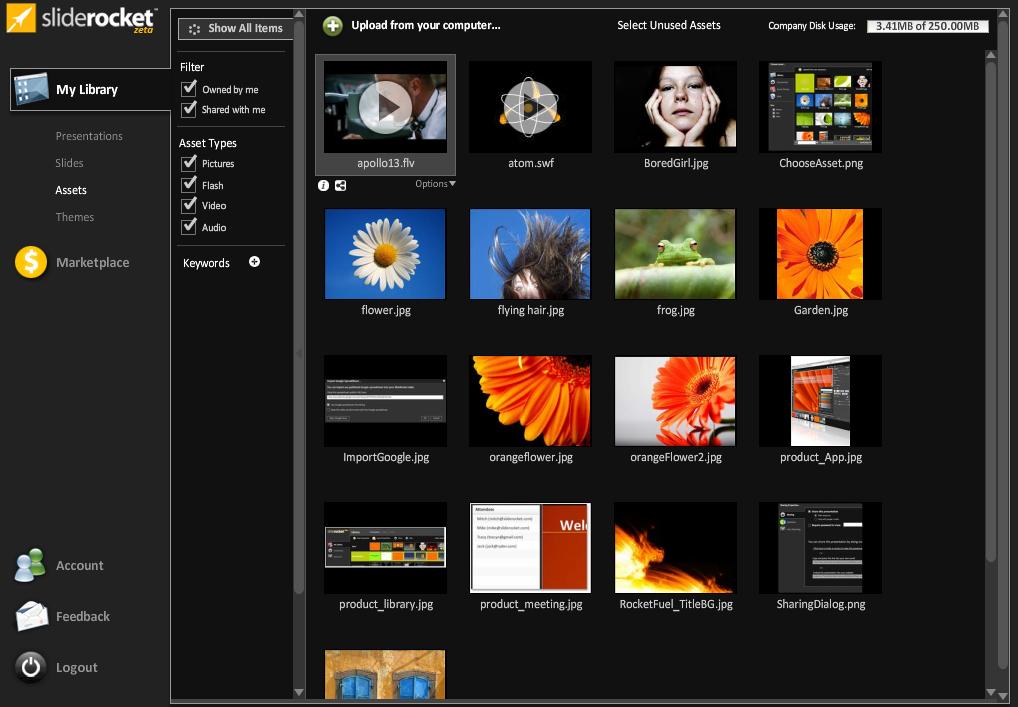Select the Garden.jpg thumbnail

point(821,254)
